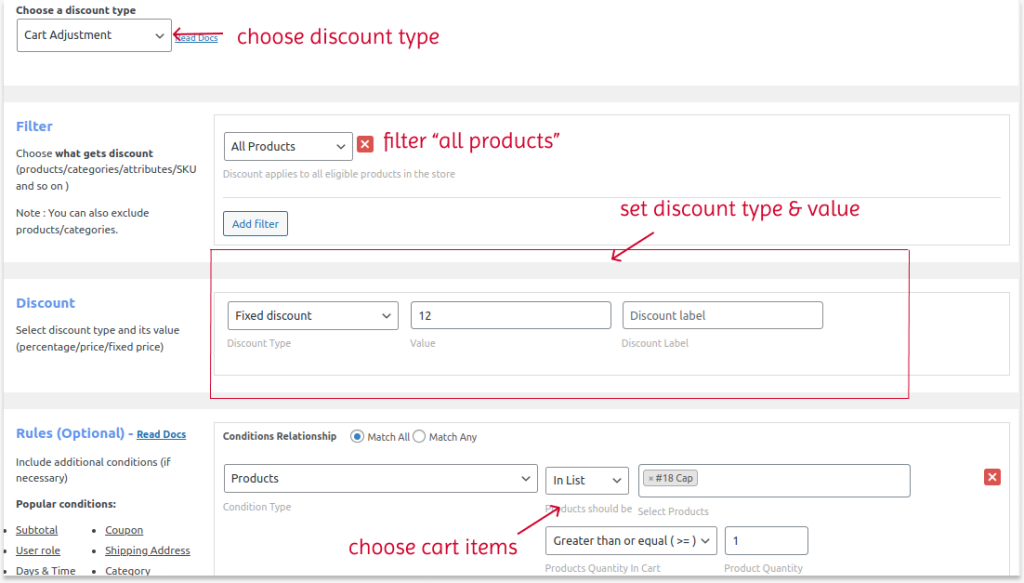
Task: Click the "Shipping Address" condition link
Action: [x=147, y=550]
